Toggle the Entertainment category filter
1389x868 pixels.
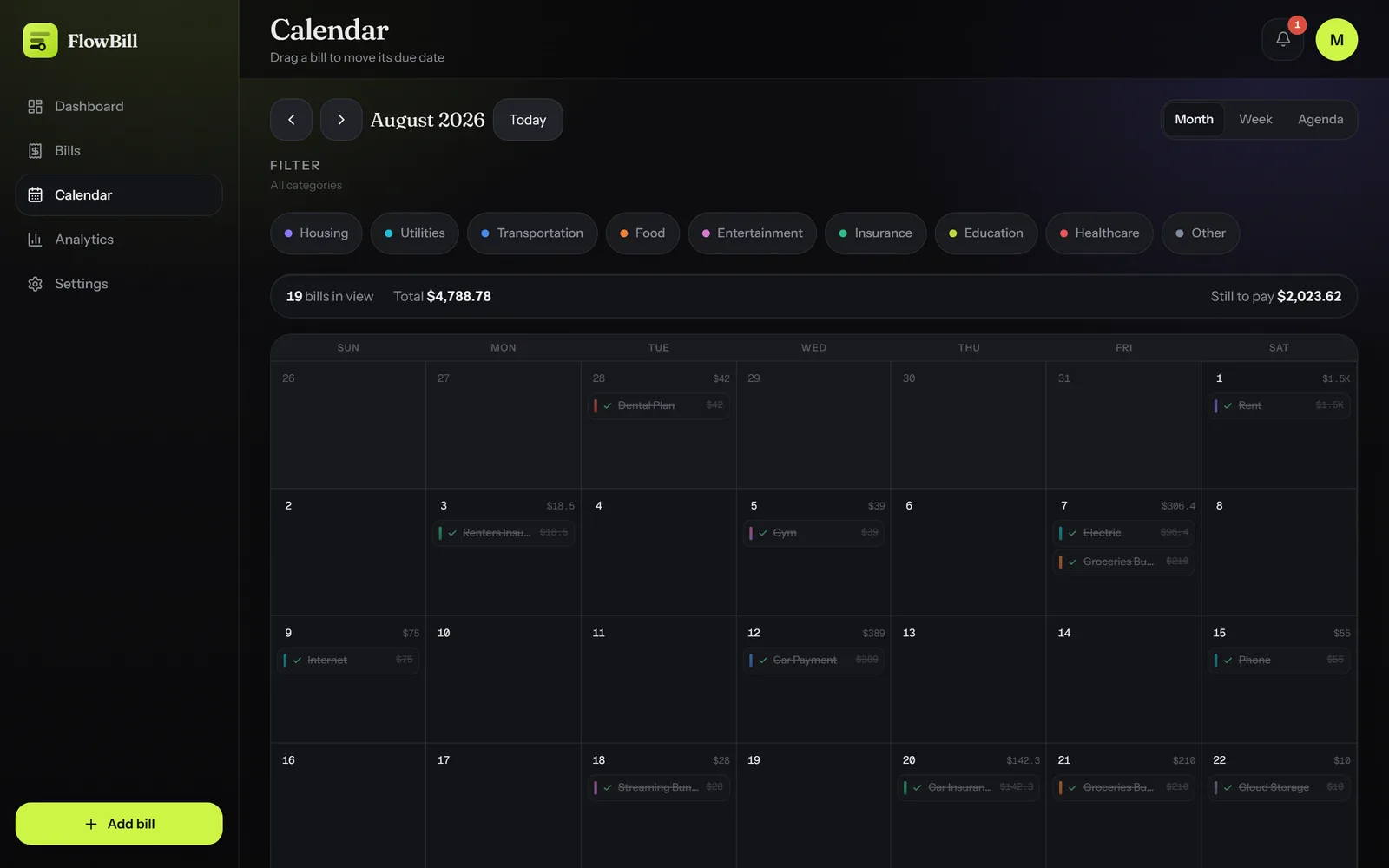[x=752, y=233]
